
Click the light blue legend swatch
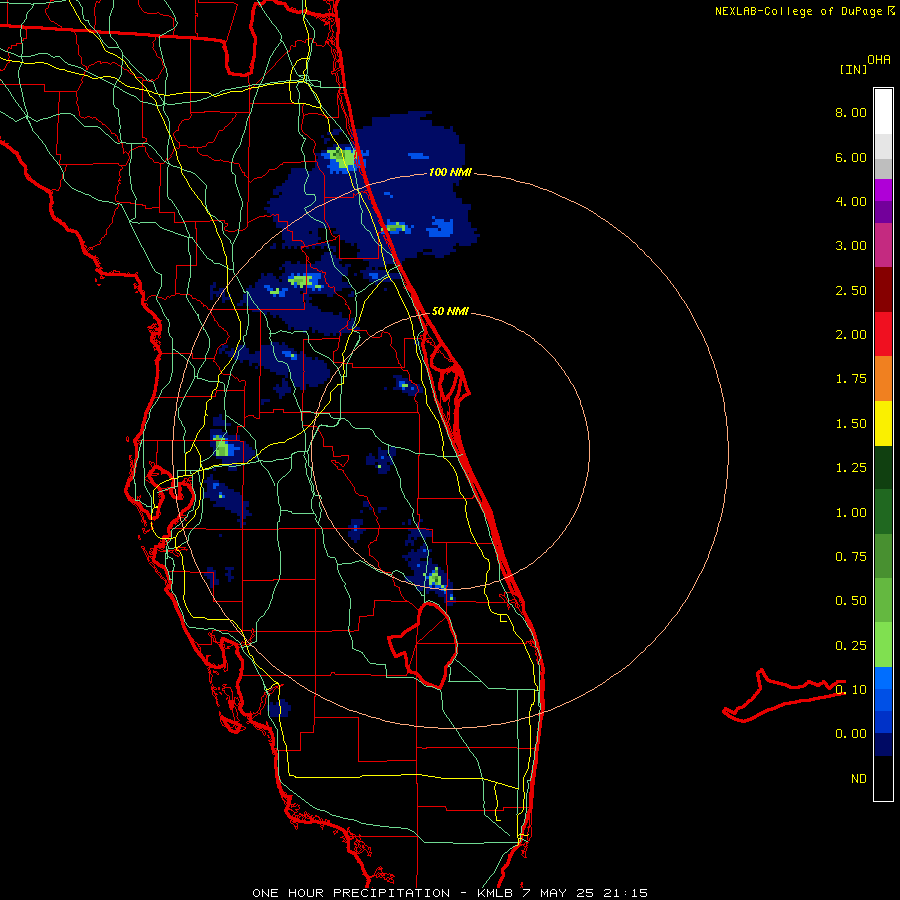click(x=883, y=678)
